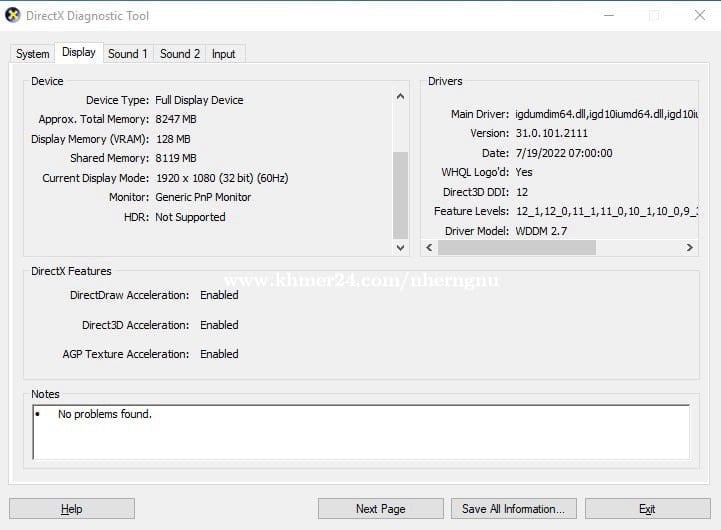The height and width of the screenshot is (530, 721).
Task: Select the Display tab
Action: pos(79,53)
